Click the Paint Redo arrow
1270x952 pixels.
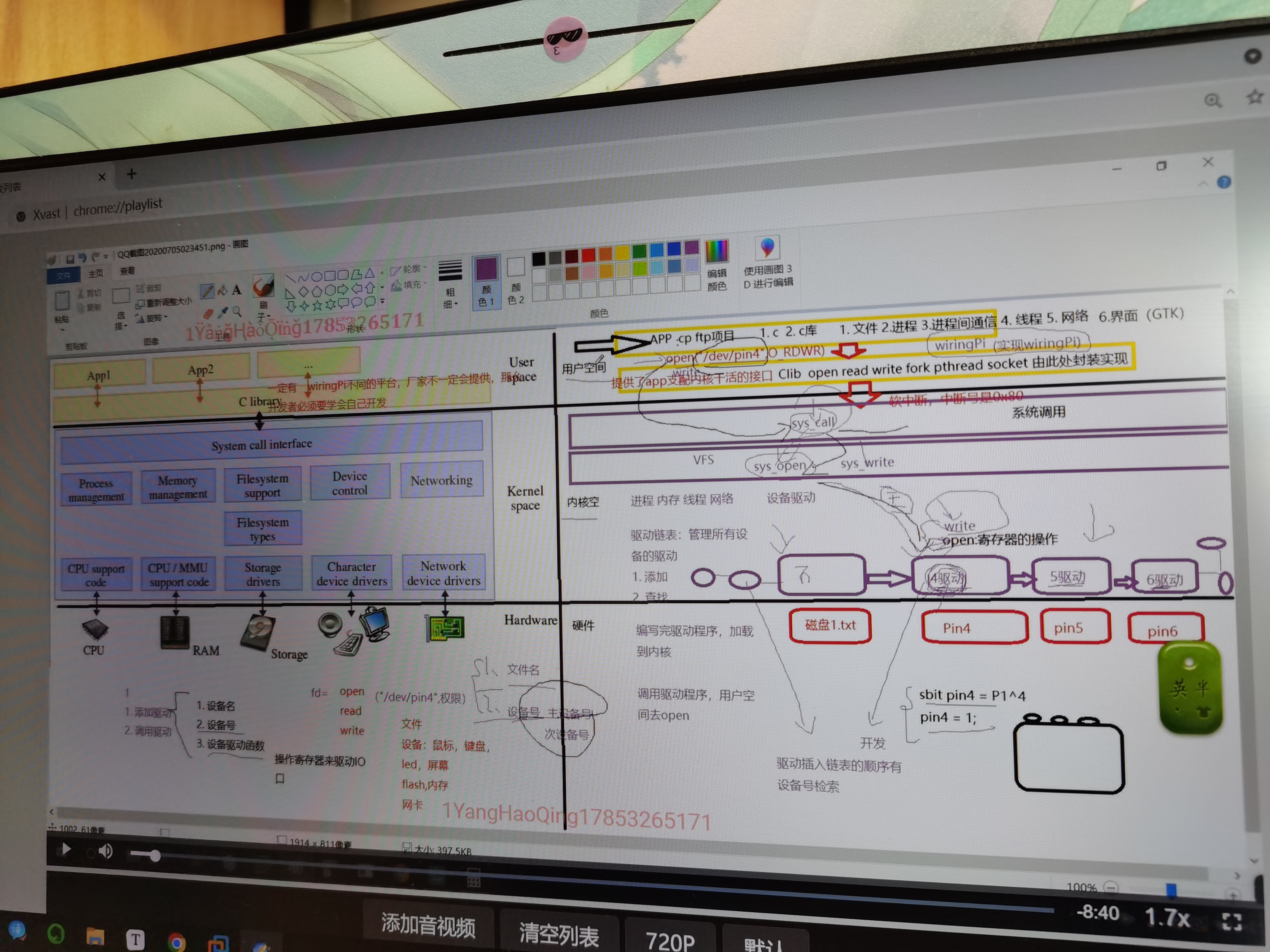coord(96,257)
